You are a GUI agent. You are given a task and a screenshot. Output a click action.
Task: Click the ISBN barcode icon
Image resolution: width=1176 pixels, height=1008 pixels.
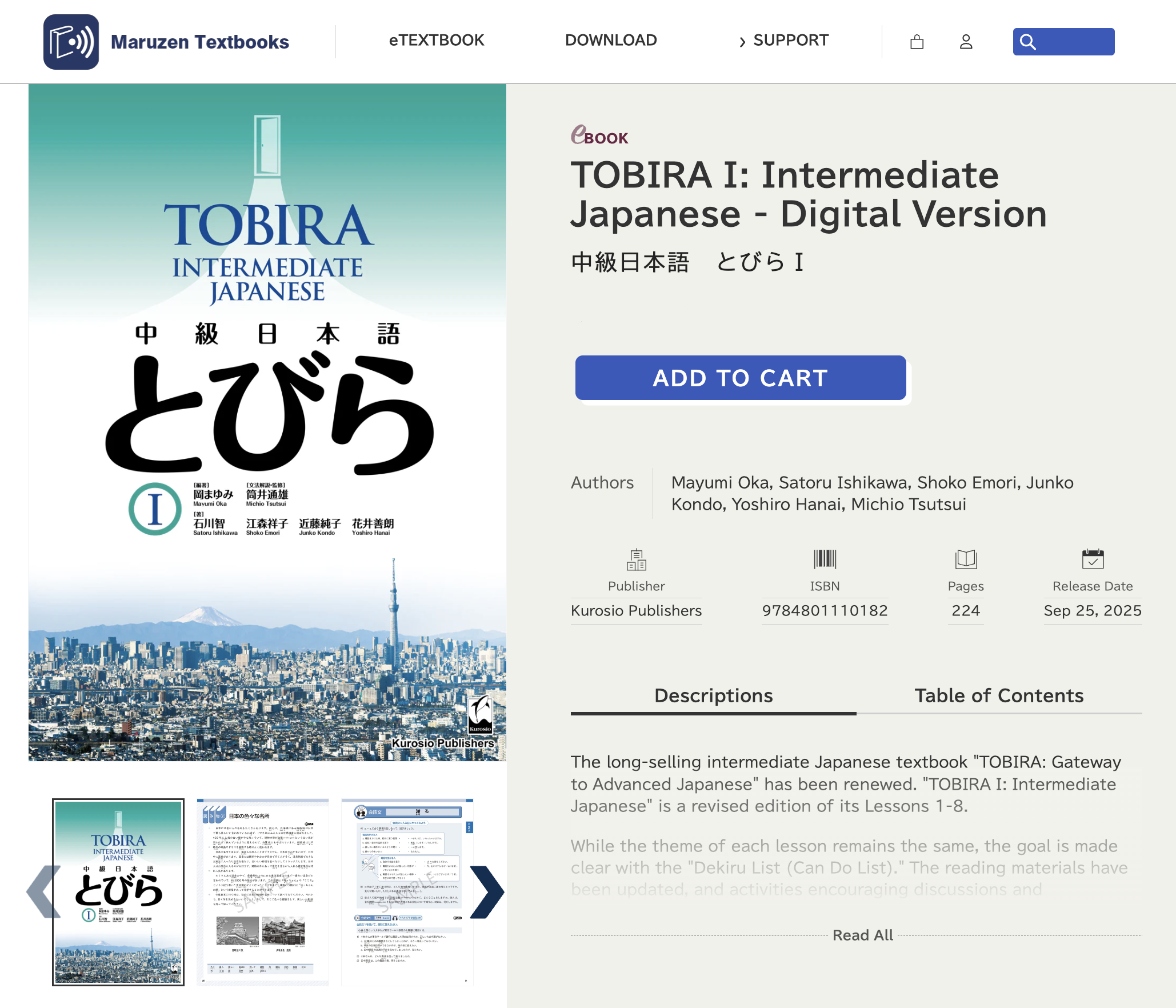coord(825,559)
